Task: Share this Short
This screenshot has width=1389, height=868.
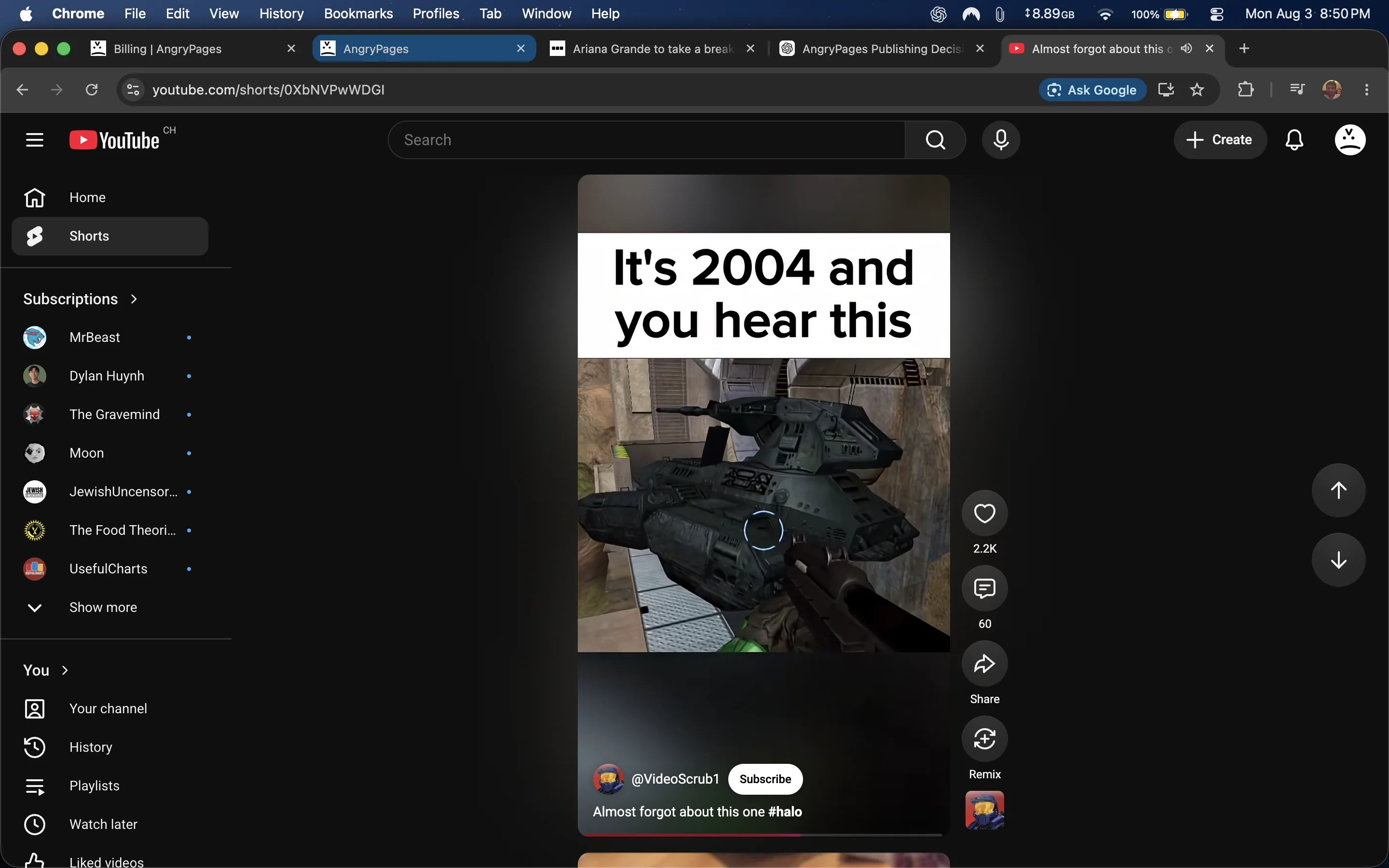Action: [985, 663]
